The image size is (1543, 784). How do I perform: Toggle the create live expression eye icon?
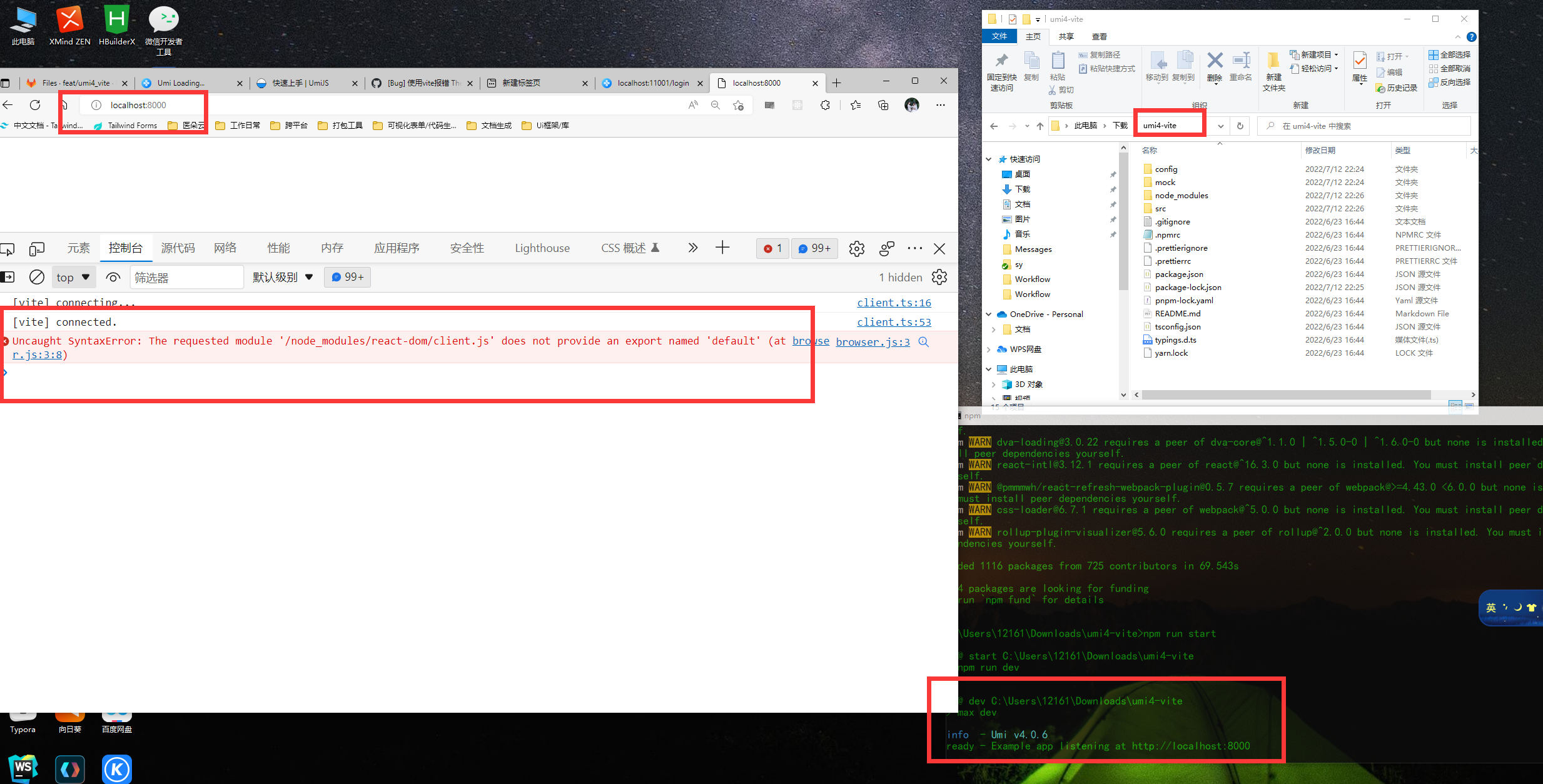tap(113, 277)
